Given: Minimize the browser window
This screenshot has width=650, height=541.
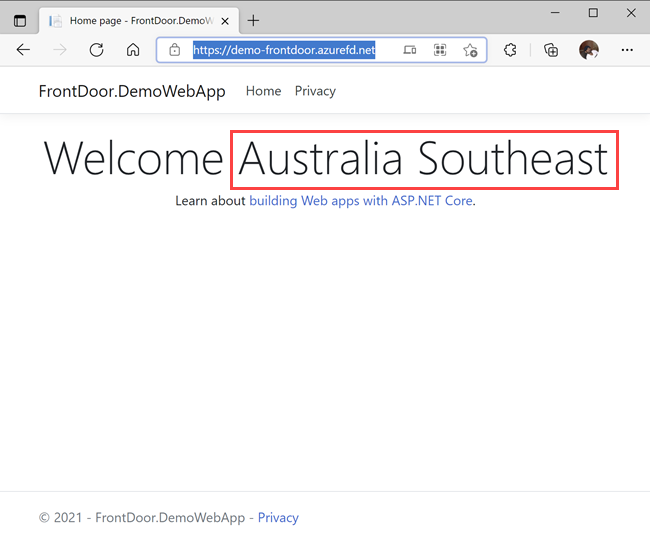Looking at the screenshot, I should click(555, 13).
